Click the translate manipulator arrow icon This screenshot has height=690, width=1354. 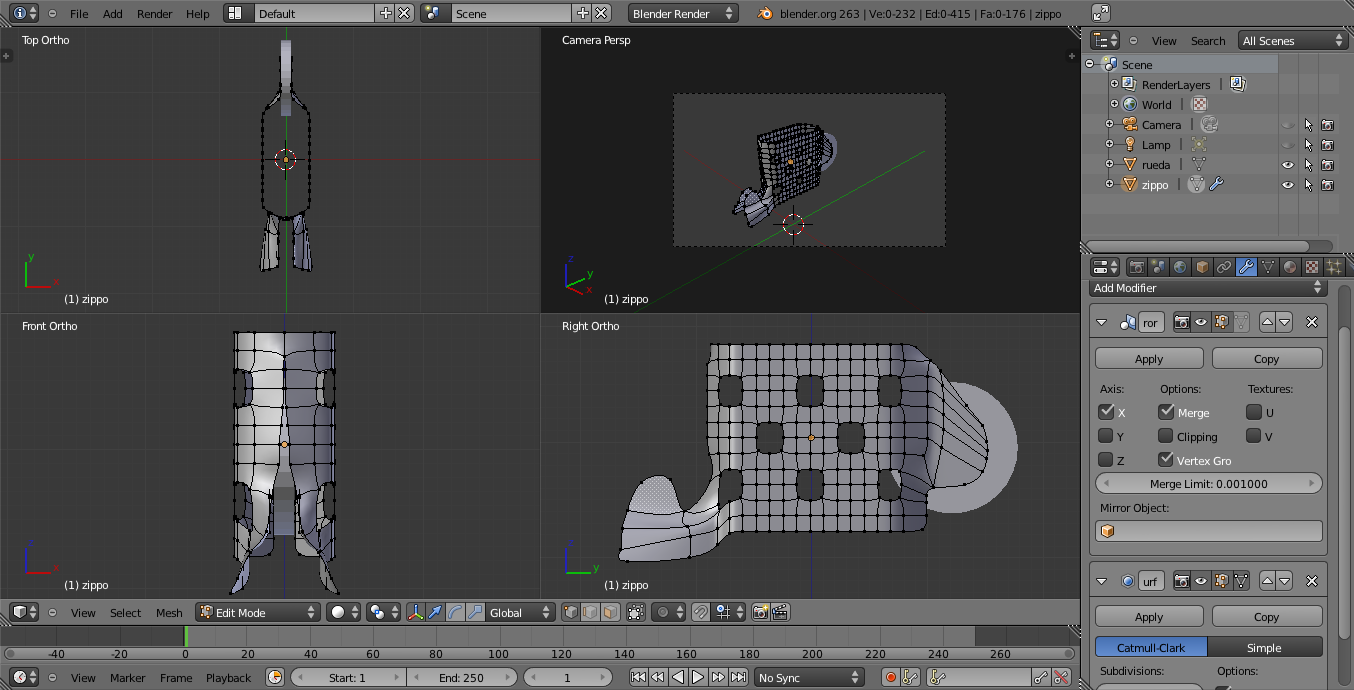pyautogui.click(x=435, y=612)
